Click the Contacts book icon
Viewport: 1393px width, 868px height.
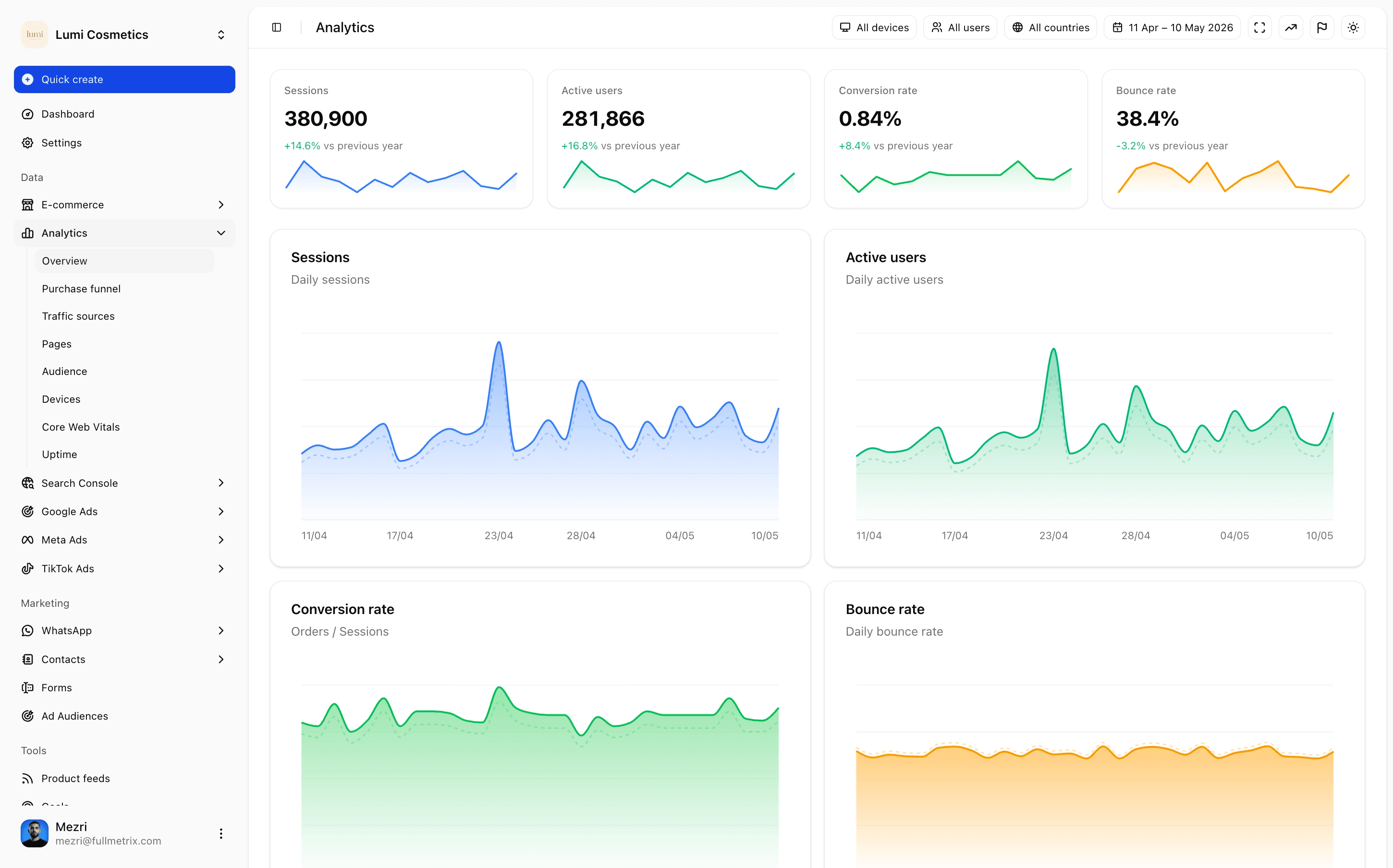tap(27, 660)
